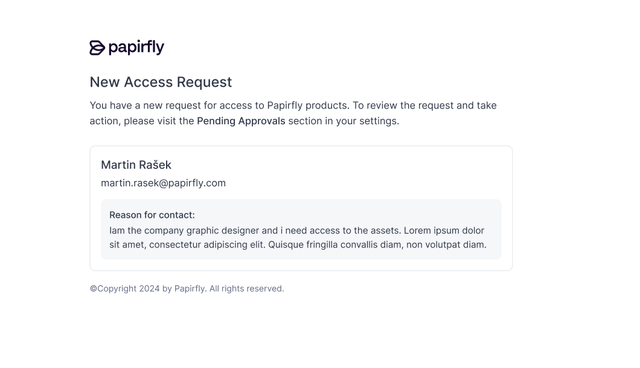The width and height of the screenshot is (640, 368).
Task: Click the martin.rasek@papirfly.com email address
Action: click(x=163, y=183)
